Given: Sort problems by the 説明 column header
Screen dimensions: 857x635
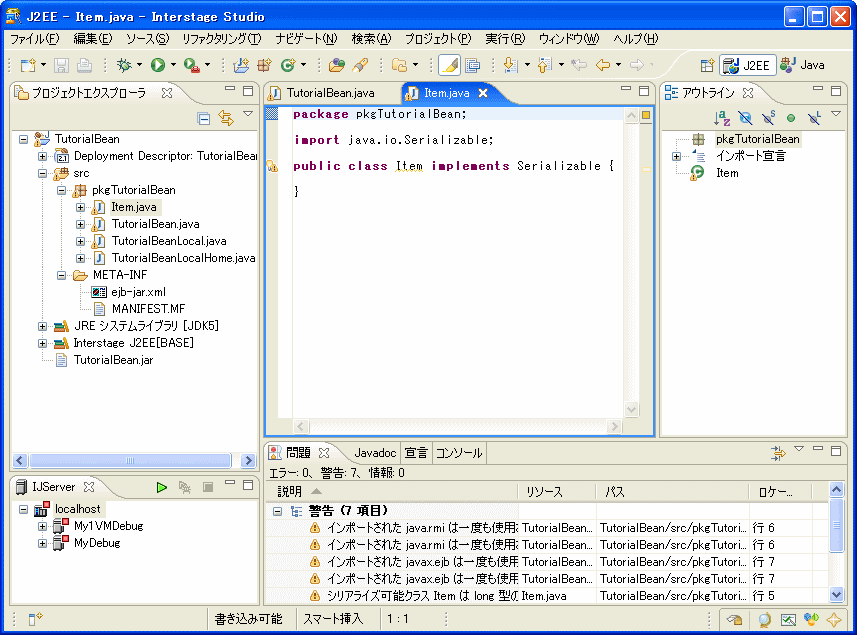Looking at the screenshot, I should point(391,492).
